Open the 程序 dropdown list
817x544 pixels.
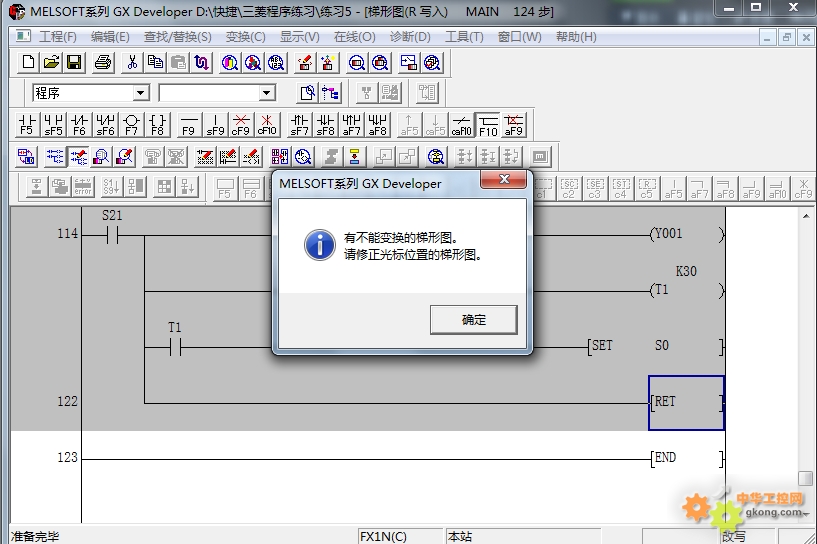(x=140, y=93)
